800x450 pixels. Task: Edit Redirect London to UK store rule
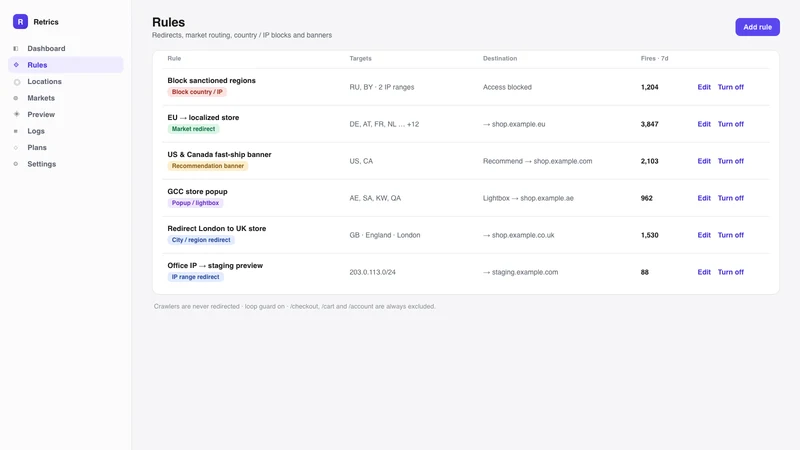click(x=704, y=235)
